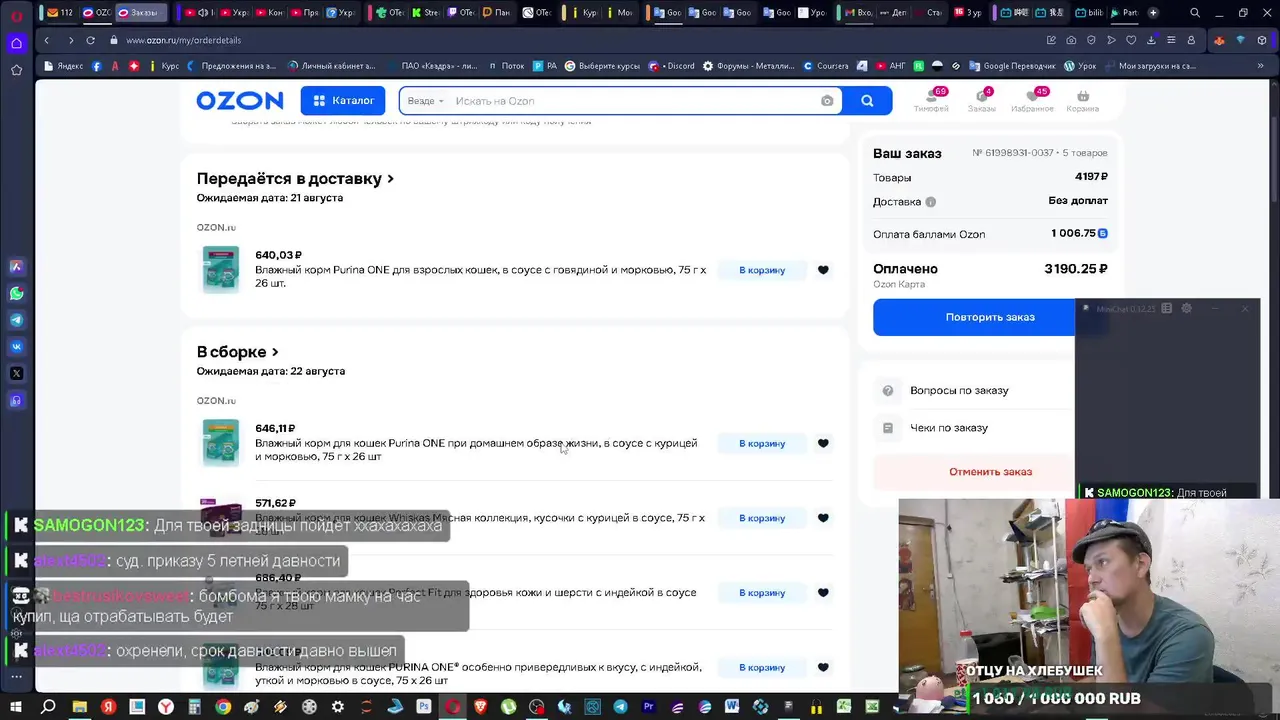Open Premiere Pro from taskbar

[x=649, y=707]
